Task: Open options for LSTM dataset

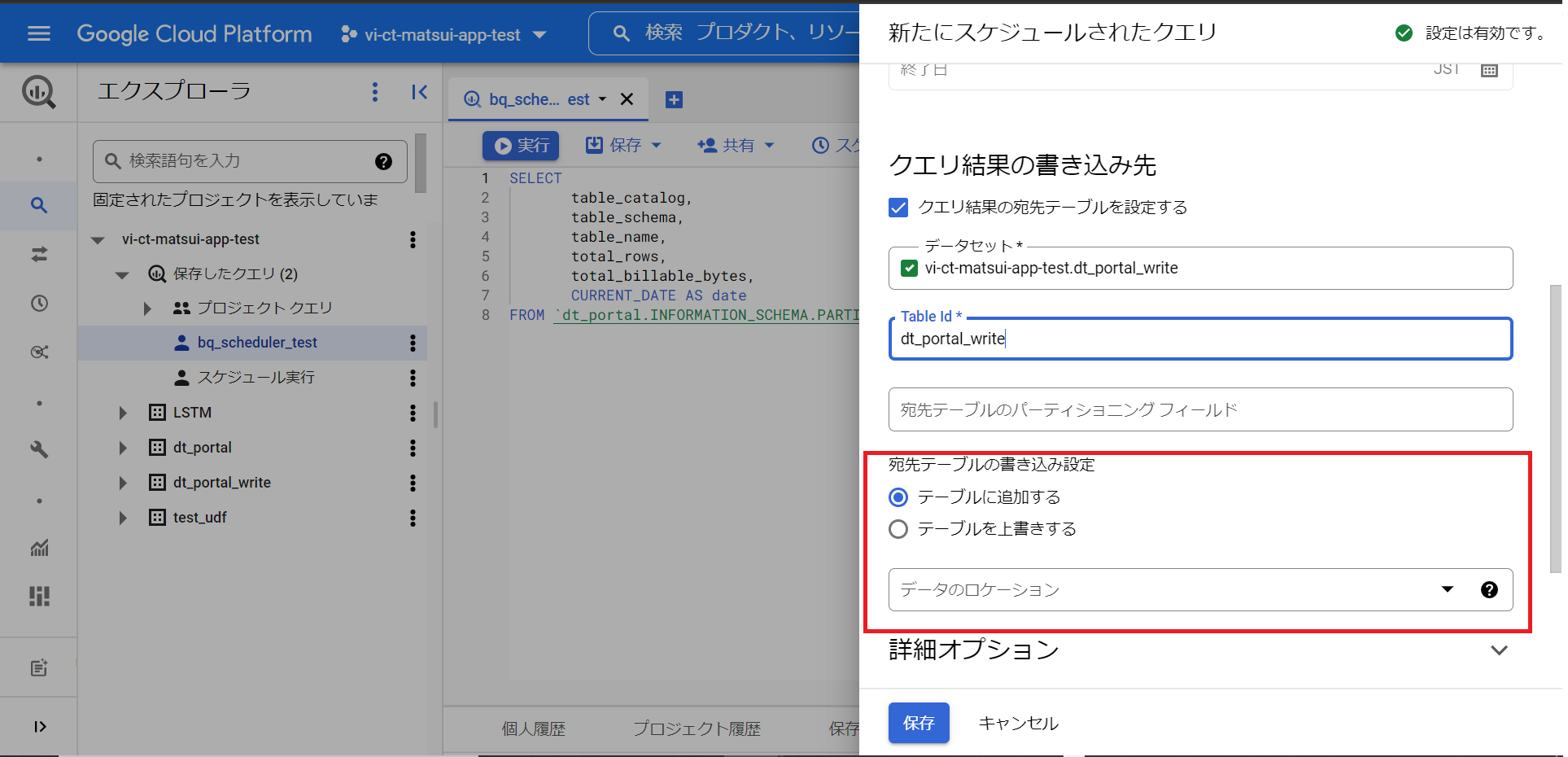Action: coord(413,413)
